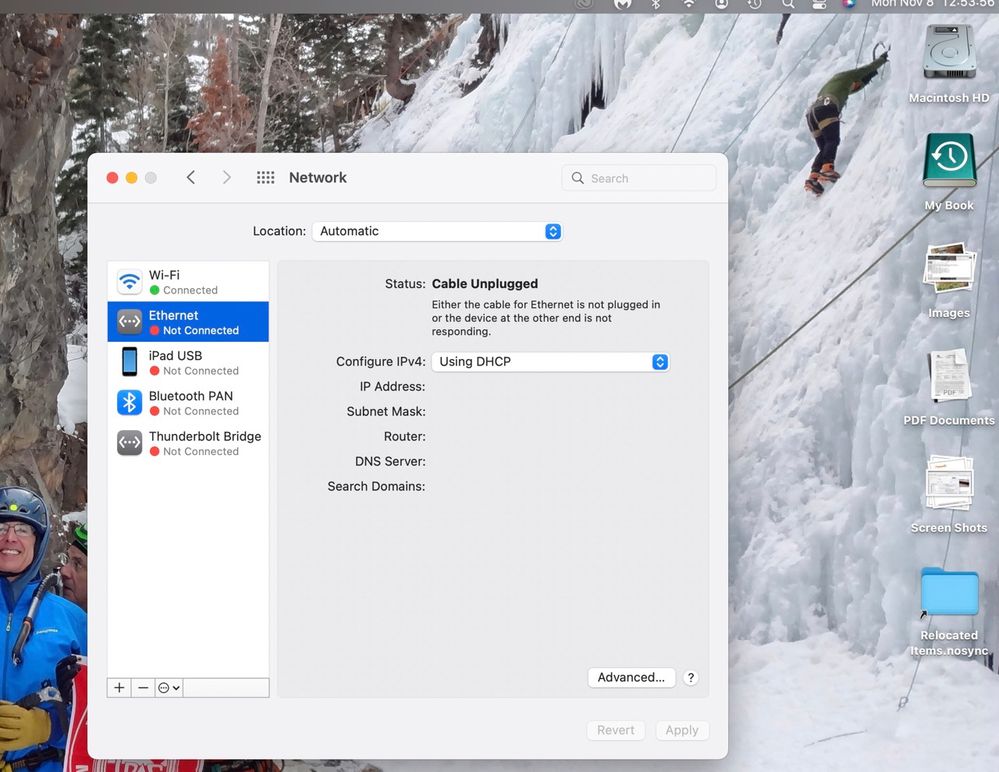Open the My Book Time Machine drive
This screenshot has width=999, height=772.
point(948,167)
